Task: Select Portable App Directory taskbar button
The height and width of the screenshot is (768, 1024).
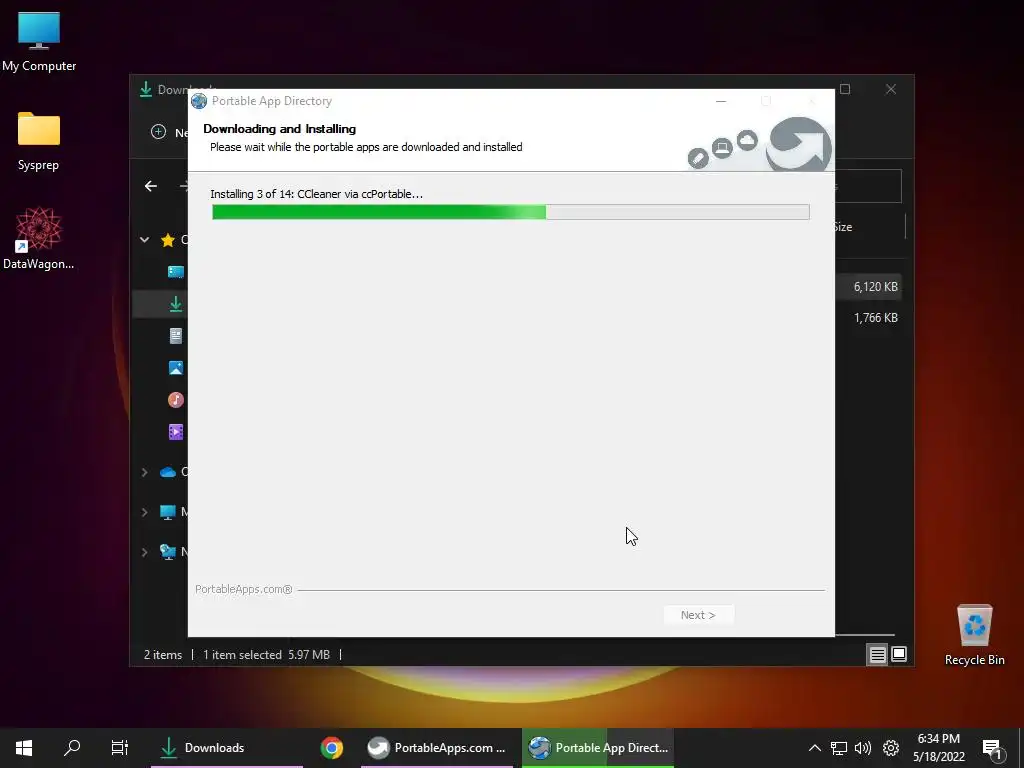Action: click(598, 748)
